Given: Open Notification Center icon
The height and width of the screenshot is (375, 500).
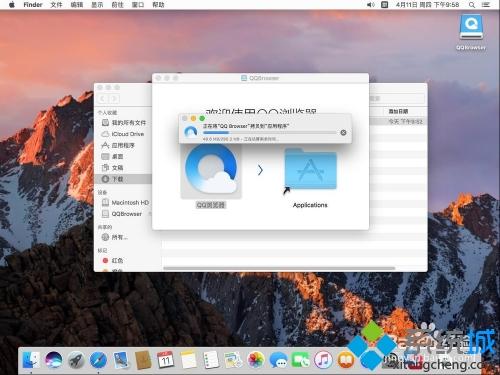Looking at the screenshot, I should (x=486, y=5).
